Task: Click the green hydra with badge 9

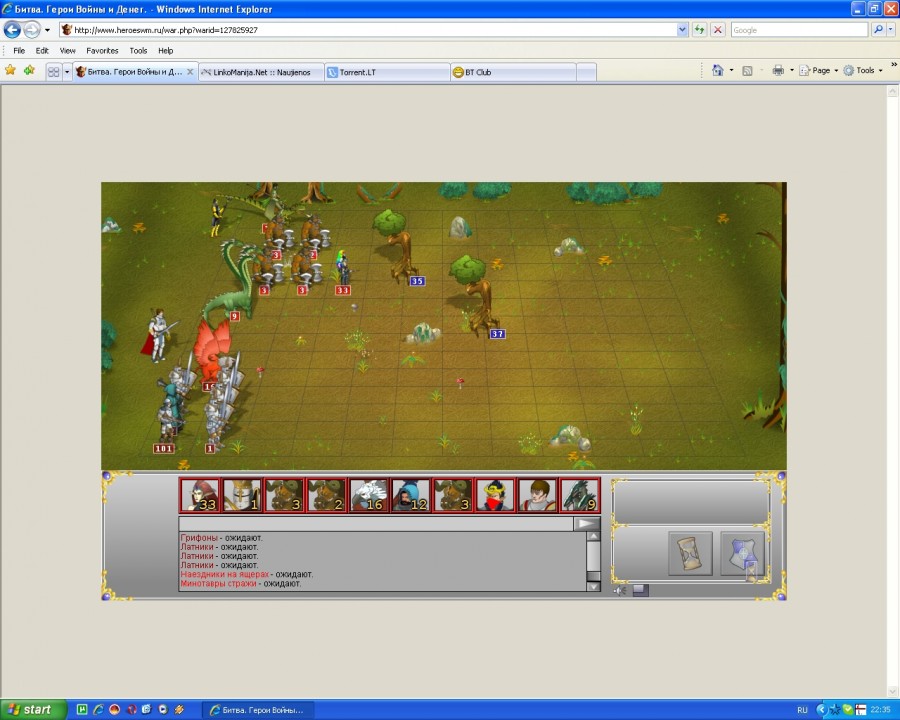Action: (232, 281)
